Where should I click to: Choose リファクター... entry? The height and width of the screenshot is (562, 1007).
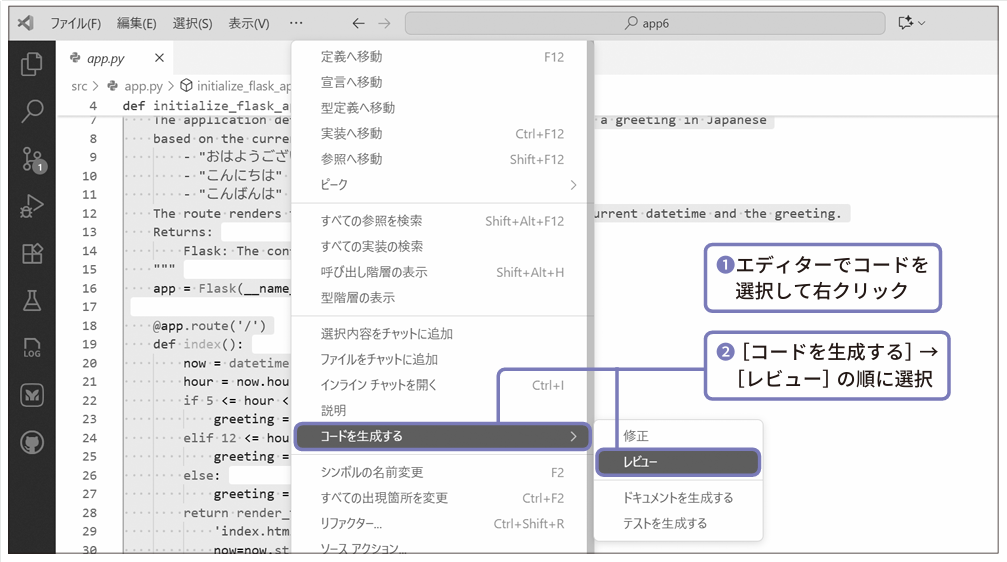[x=442, y=524]
